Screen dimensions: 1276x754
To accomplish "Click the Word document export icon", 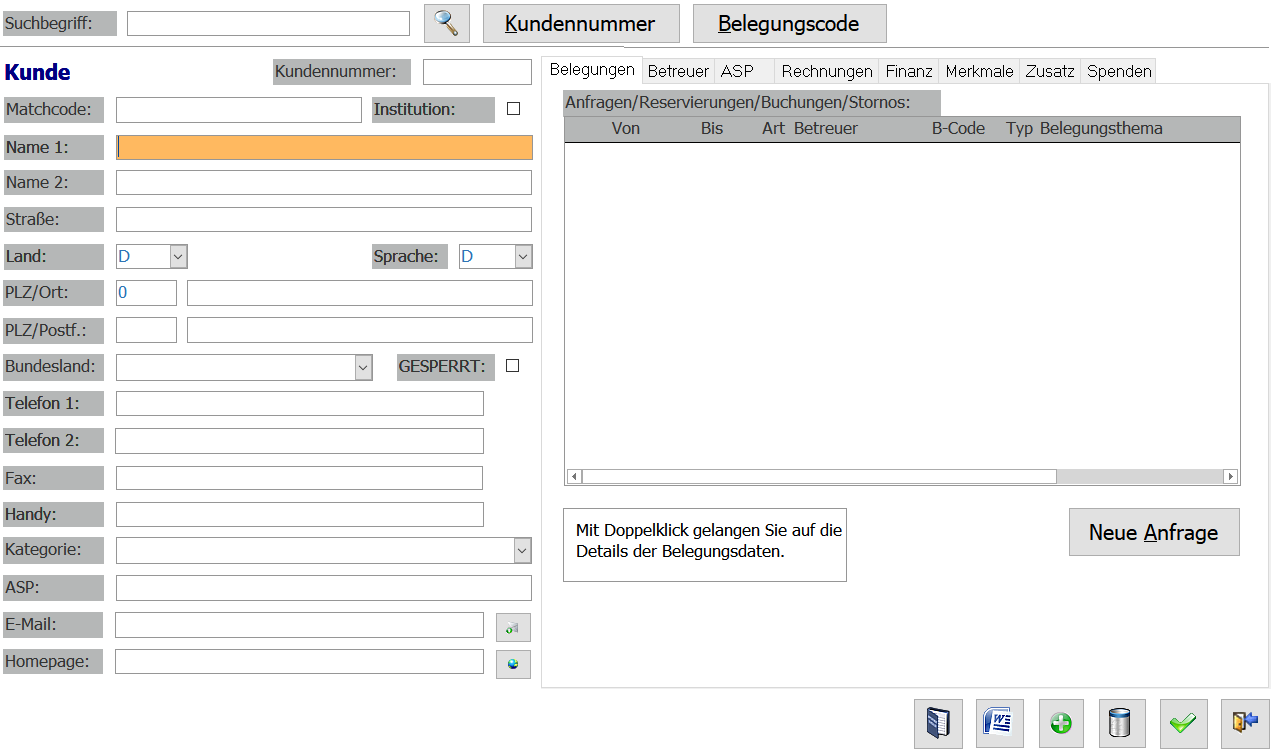I will click(999, 723).
